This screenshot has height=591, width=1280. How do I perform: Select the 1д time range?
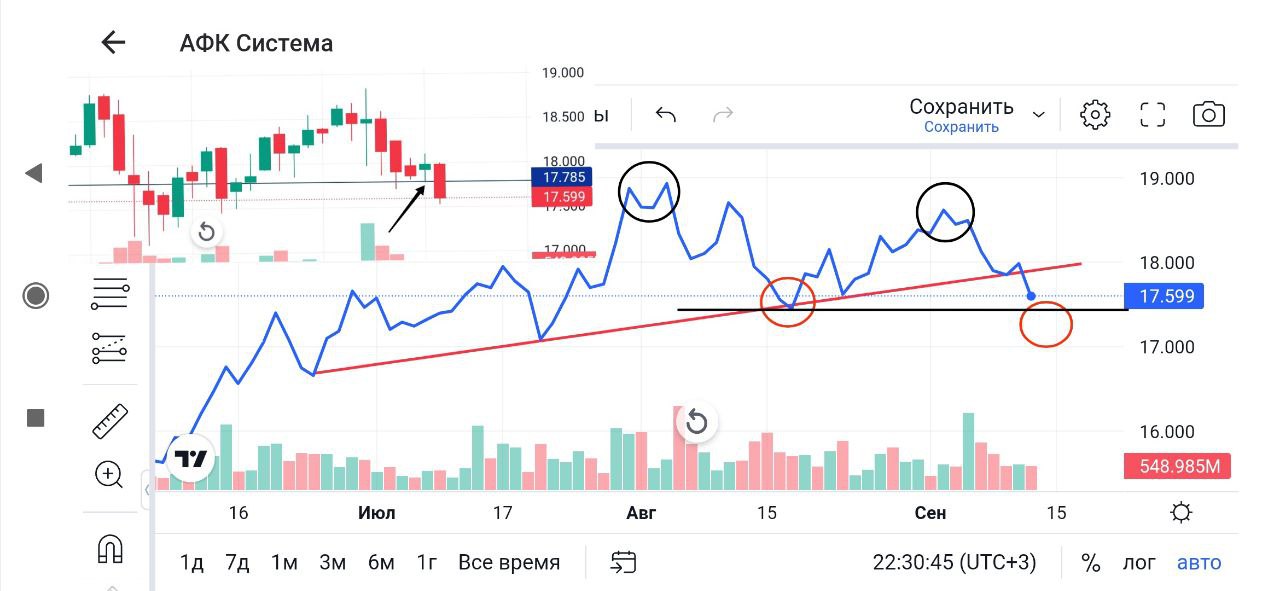(191, 562)
